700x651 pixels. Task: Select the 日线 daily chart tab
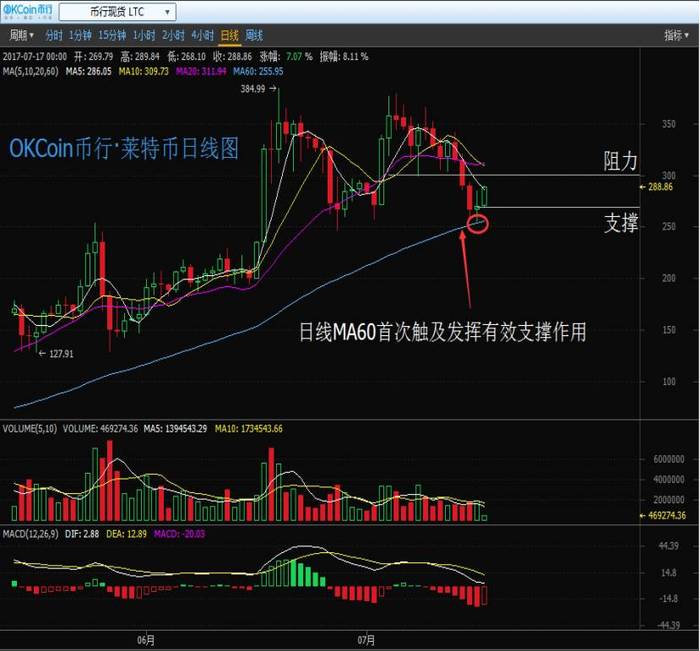click(x=230, y=35)
